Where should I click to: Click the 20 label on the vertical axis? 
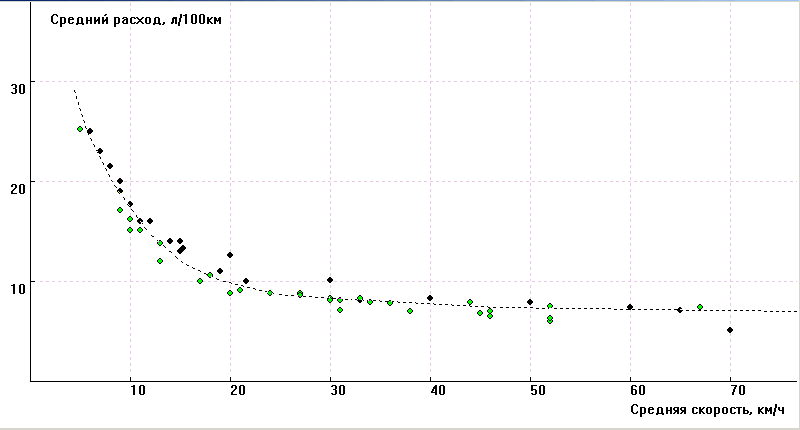pos(16,186)
